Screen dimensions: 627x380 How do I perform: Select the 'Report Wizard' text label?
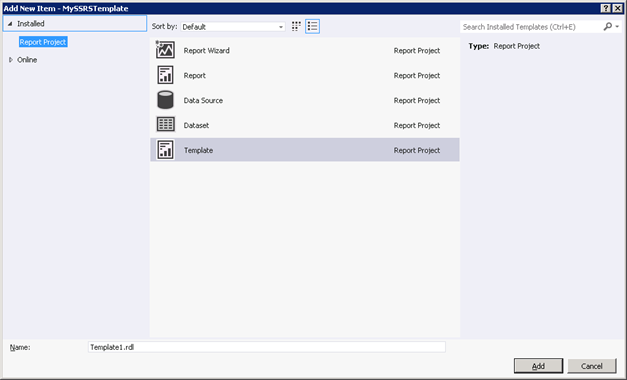pyautogui.click(x=206, y=50)
